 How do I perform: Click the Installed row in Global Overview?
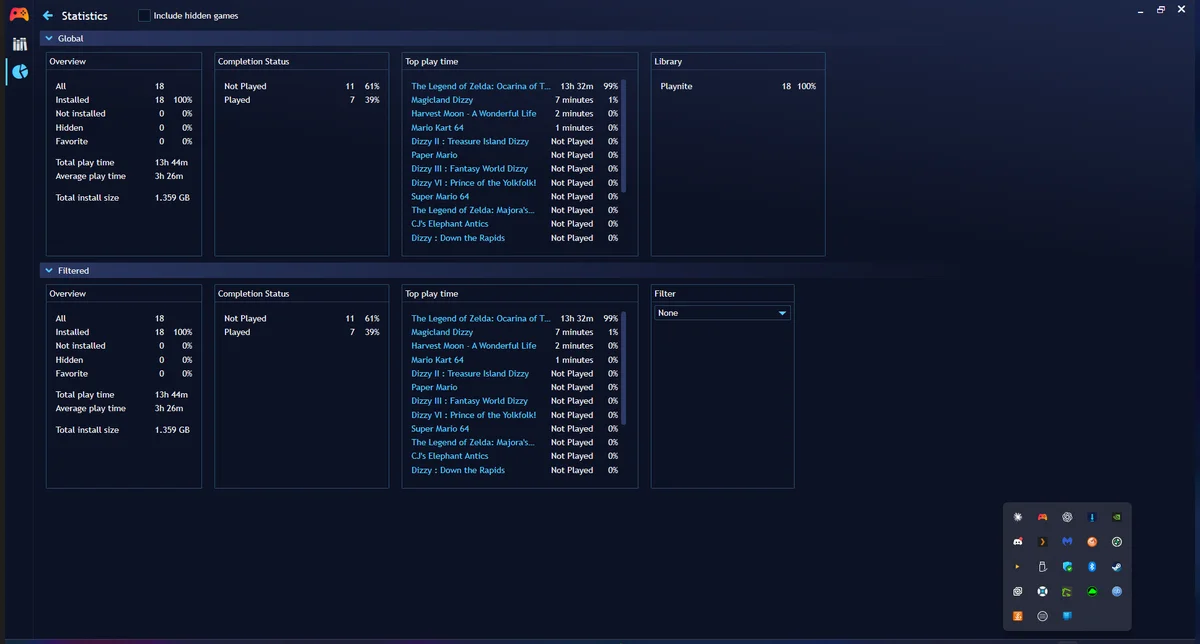124,100
